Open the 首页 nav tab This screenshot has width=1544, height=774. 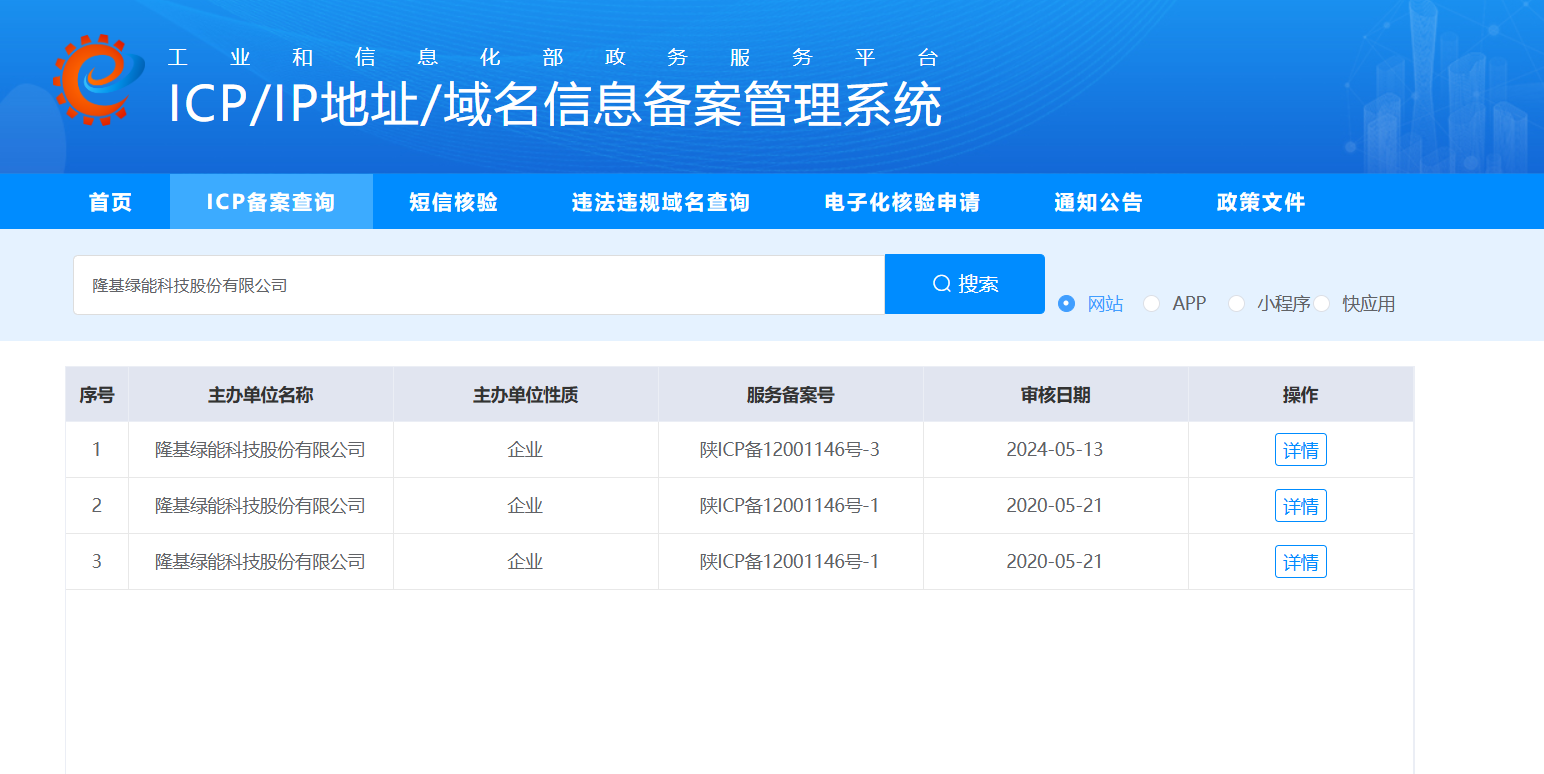(x=110, y=202)
